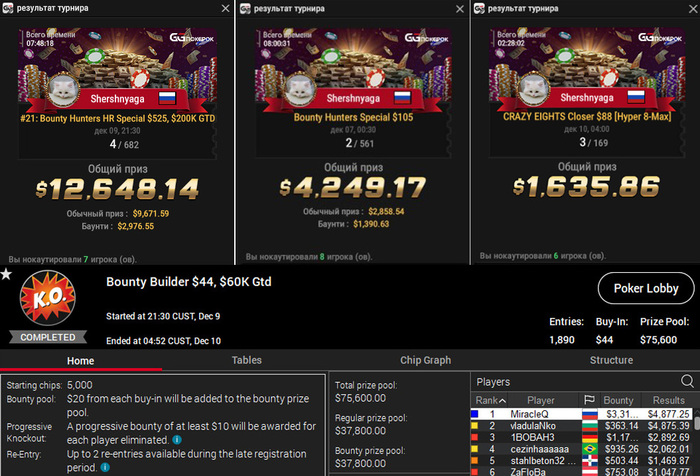Screen dimensions: 700x476
Task: Click vladulaNko bounty $363.14 cell
Action: [621, 426]
